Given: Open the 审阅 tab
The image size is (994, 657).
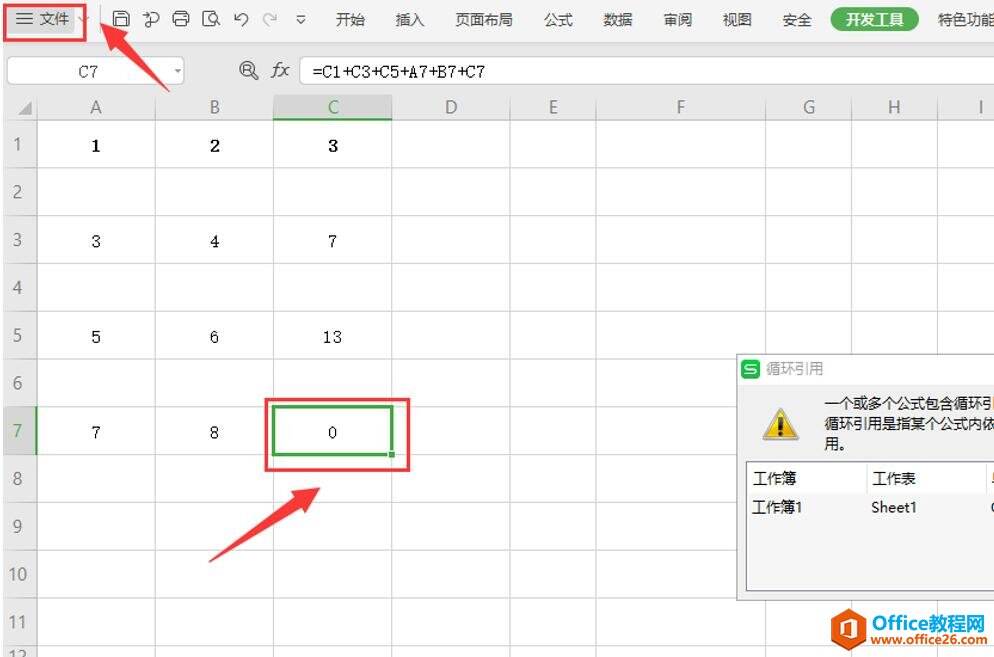Looking at the screenshot, I should point(678,20).
